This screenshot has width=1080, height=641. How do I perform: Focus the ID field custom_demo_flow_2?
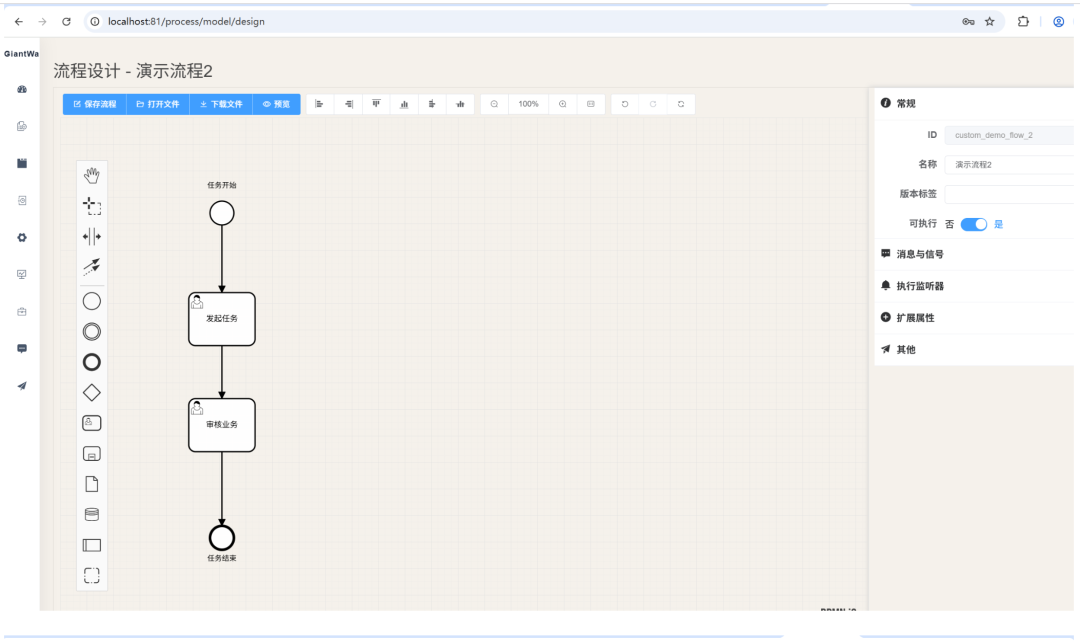[1009, 135]
